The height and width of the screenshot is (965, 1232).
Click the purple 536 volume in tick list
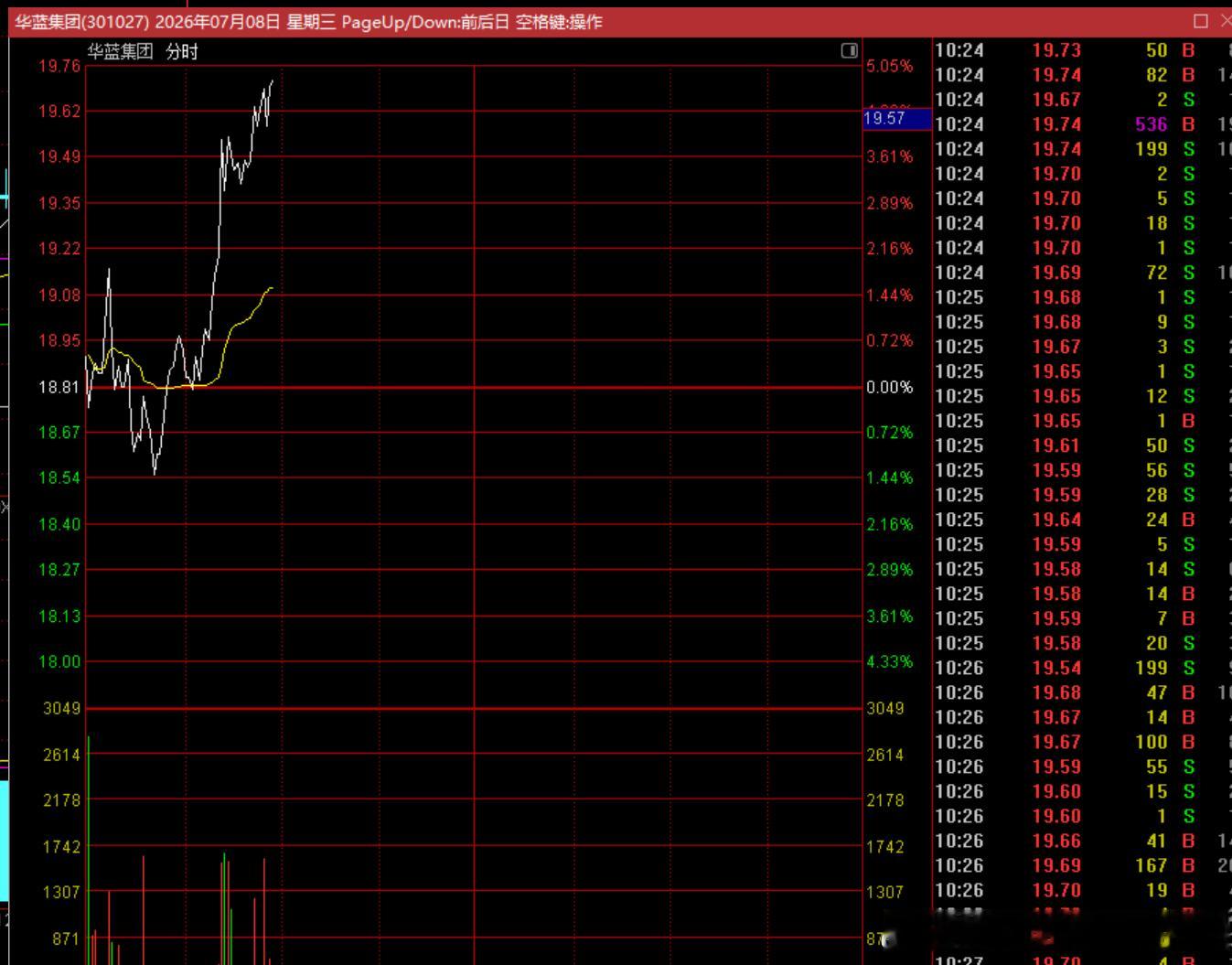tap(1152, 124)
